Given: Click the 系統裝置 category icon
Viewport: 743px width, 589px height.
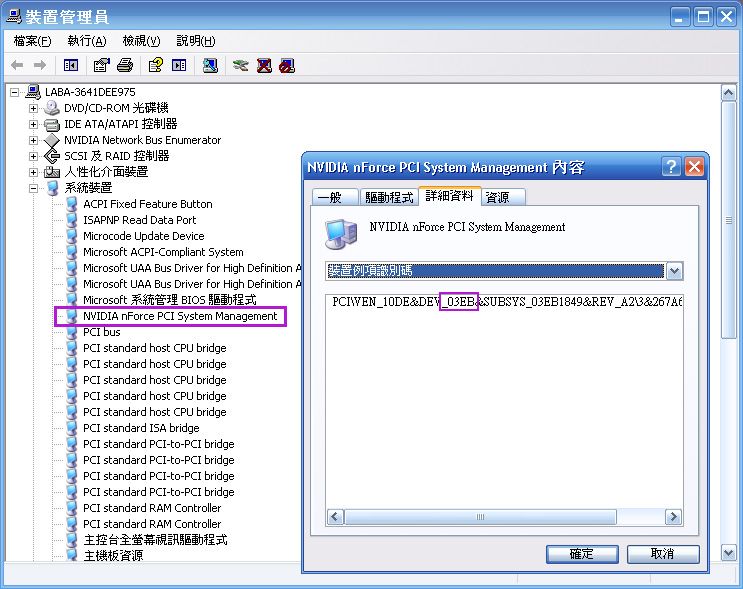Looking at the screenshot, I should point(53,188).
